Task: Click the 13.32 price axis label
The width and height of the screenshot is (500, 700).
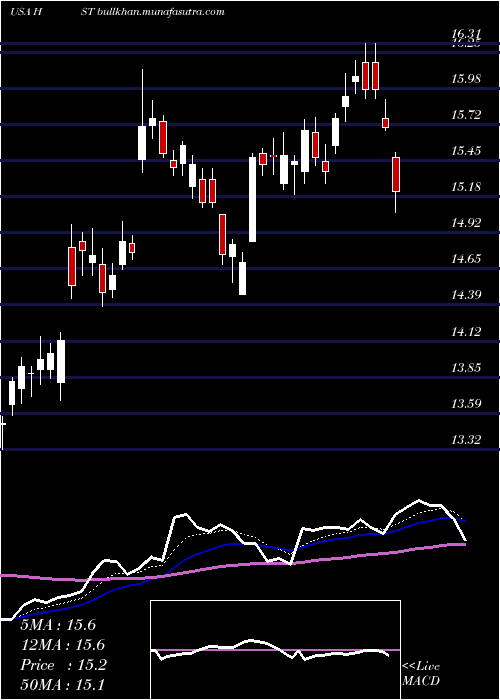Action: (466, 440)
